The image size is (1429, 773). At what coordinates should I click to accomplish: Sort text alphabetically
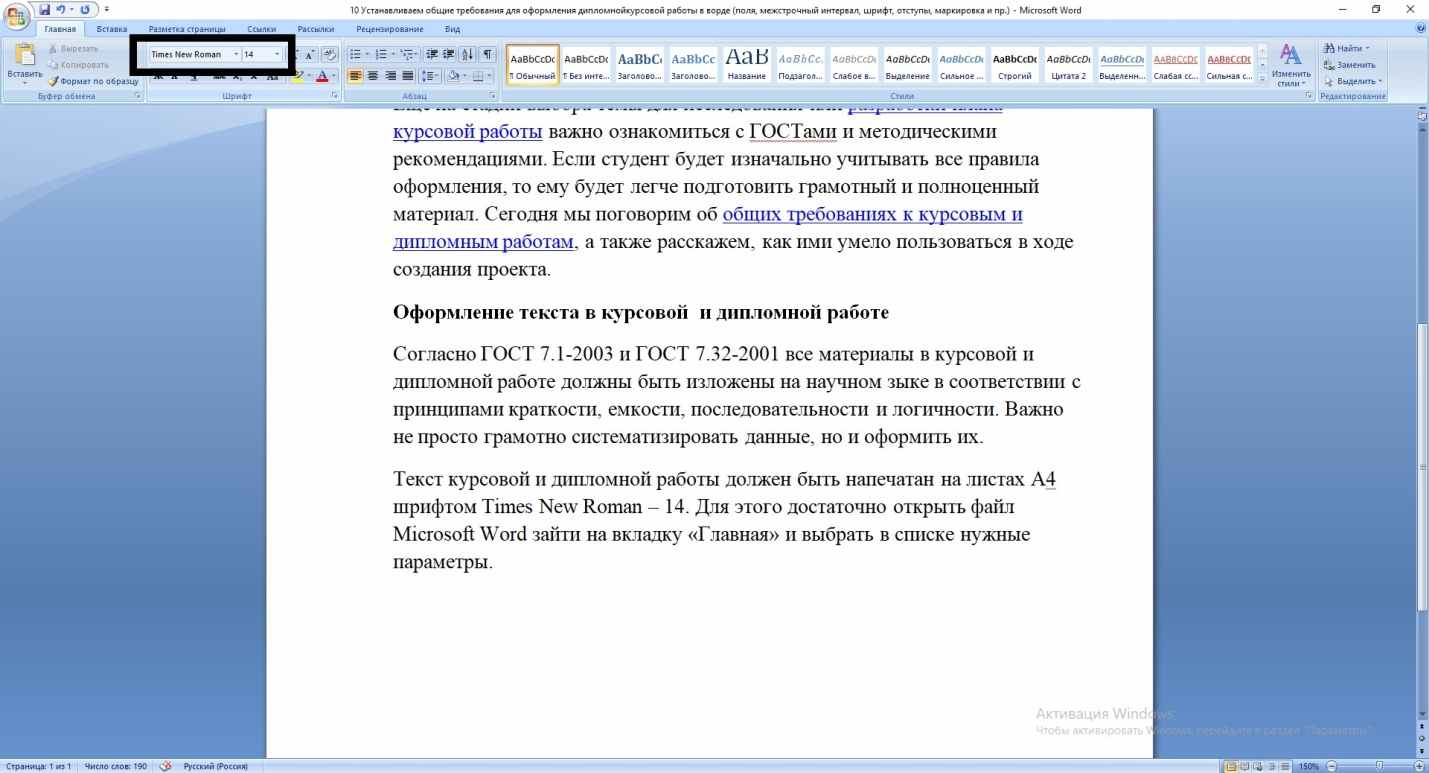pyautogui.click(x=468, y=54)
